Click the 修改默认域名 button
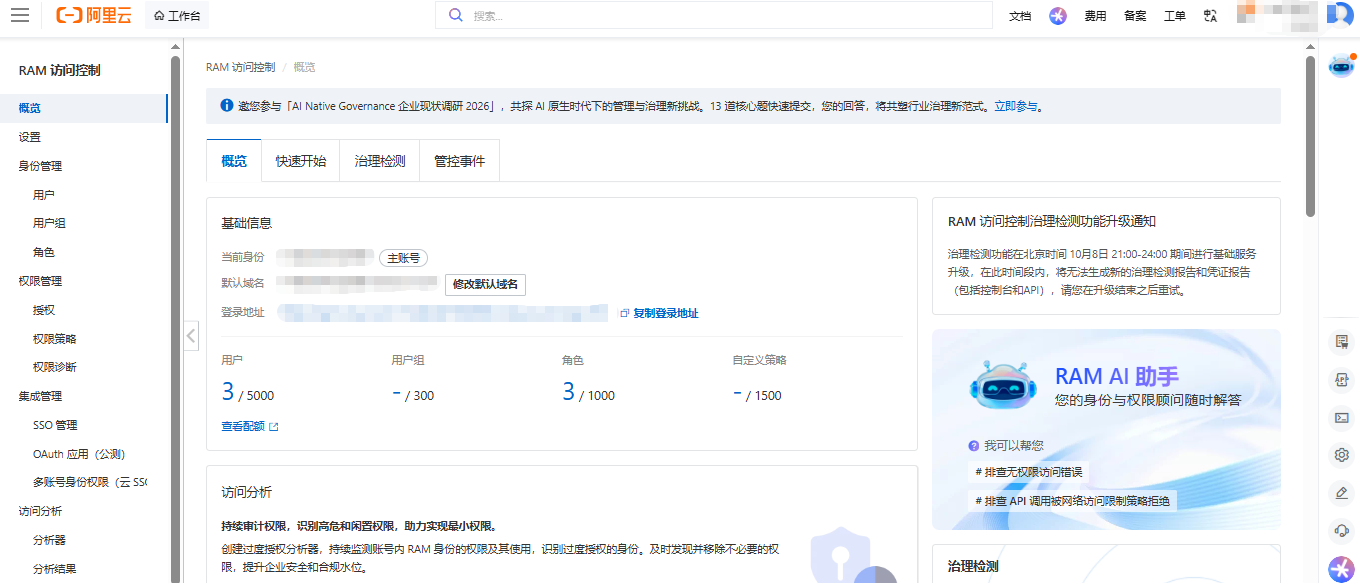Viewport: 1360px width, 583px height. coord(486,284)
